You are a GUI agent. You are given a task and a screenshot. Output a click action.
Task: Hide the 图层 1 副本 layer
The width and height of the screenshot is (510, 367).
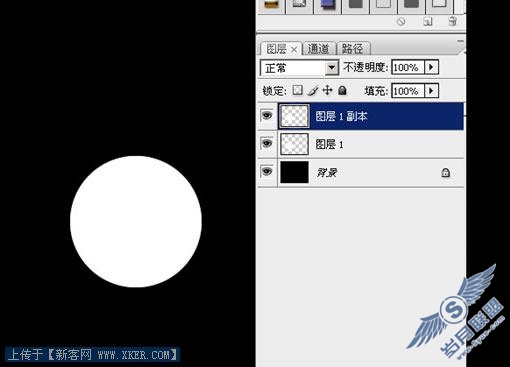(x=267, y=116)
